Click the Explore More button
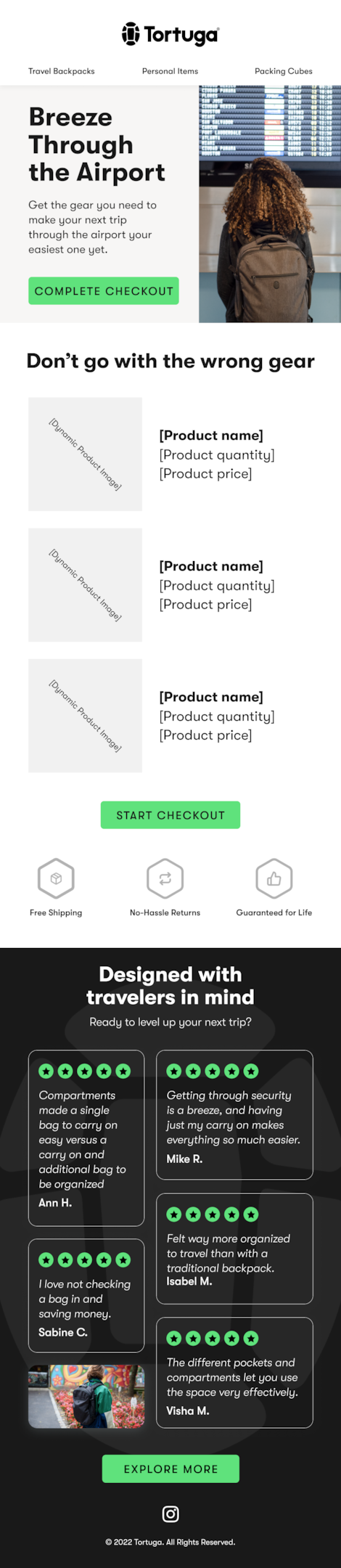Image resolution: width=341 pixels, height=1568 pixels. click(x=170, y=1469)
